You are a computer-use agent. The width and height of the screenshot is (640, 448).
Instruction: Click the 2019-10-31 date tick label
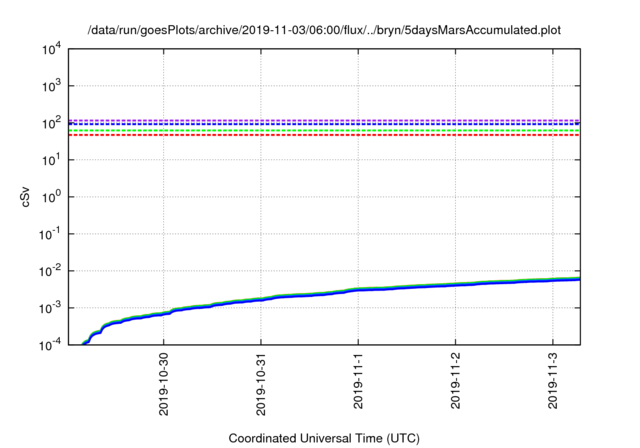(261, 384)
